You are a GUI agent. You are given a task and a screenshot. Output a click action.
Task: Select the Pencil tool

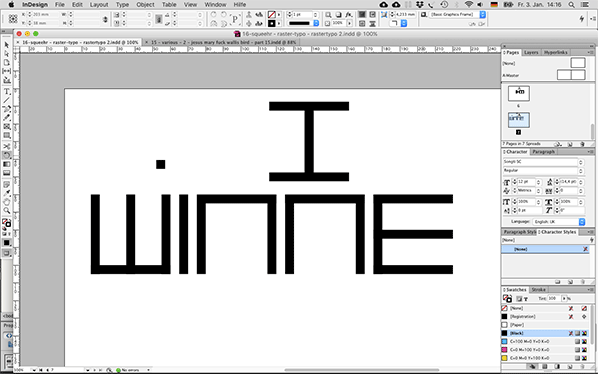(x=6, y=118)
